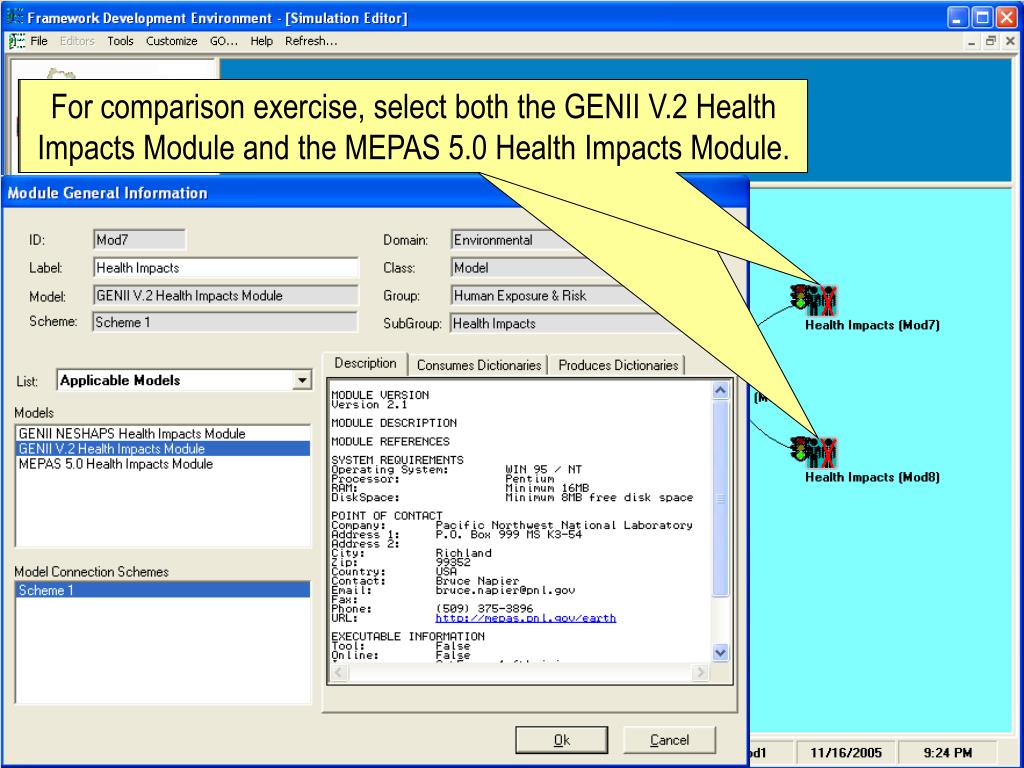Click the description horizontal scroll left arrow
This screenshot has width=1024, height=768.
click(340, 672)
